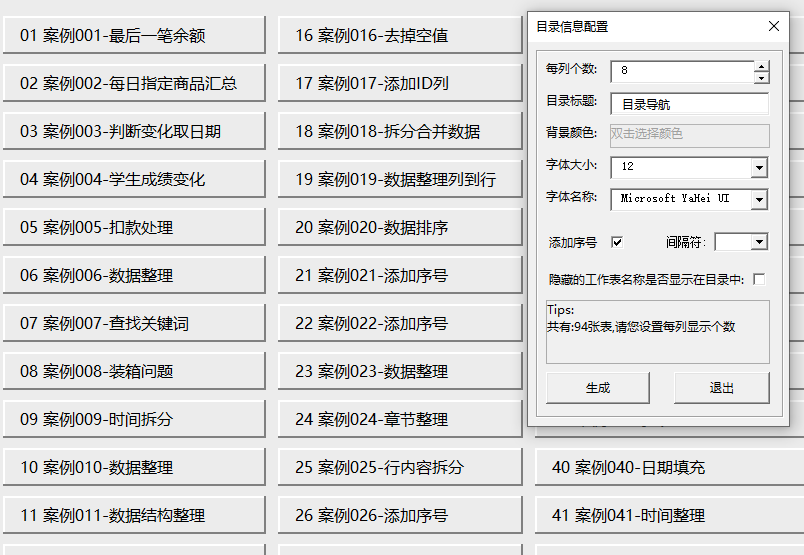Jump to 25 案例025-行内容拆分
Viewport: 804px width, 555px height.
(x=400, y=467)
